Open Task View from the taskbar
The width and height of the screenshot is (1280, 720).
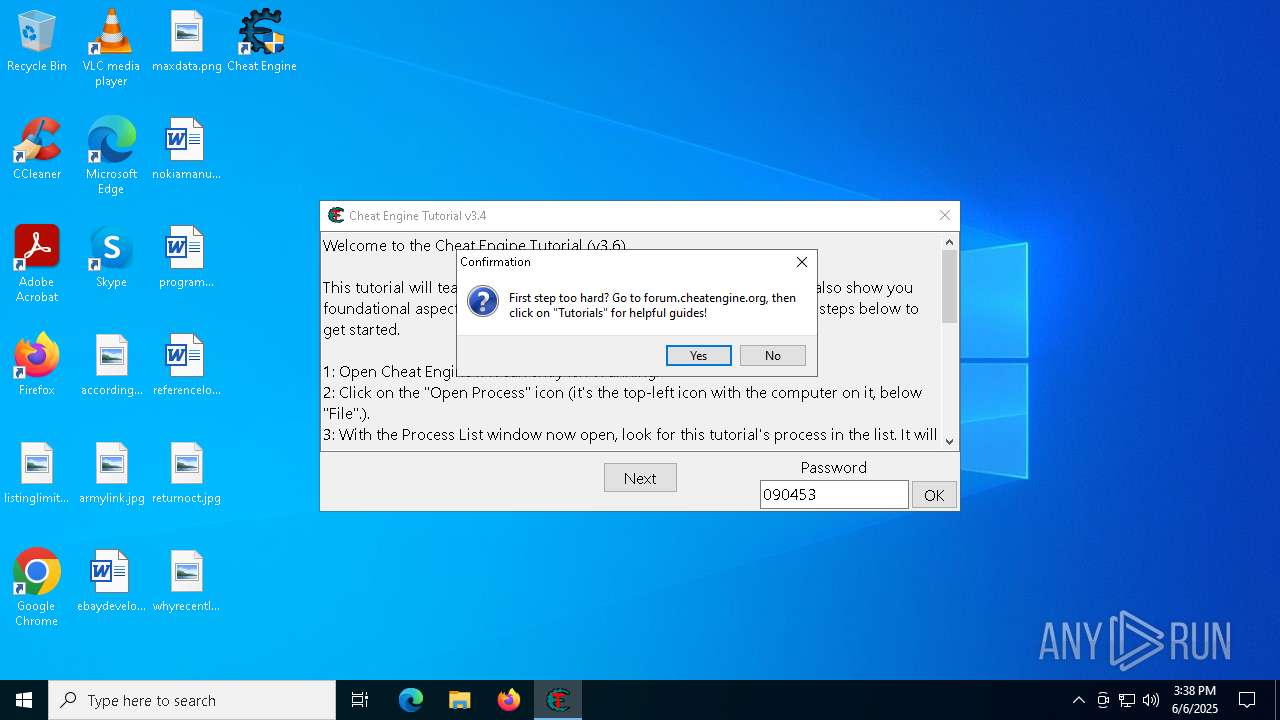pos(360,700)
